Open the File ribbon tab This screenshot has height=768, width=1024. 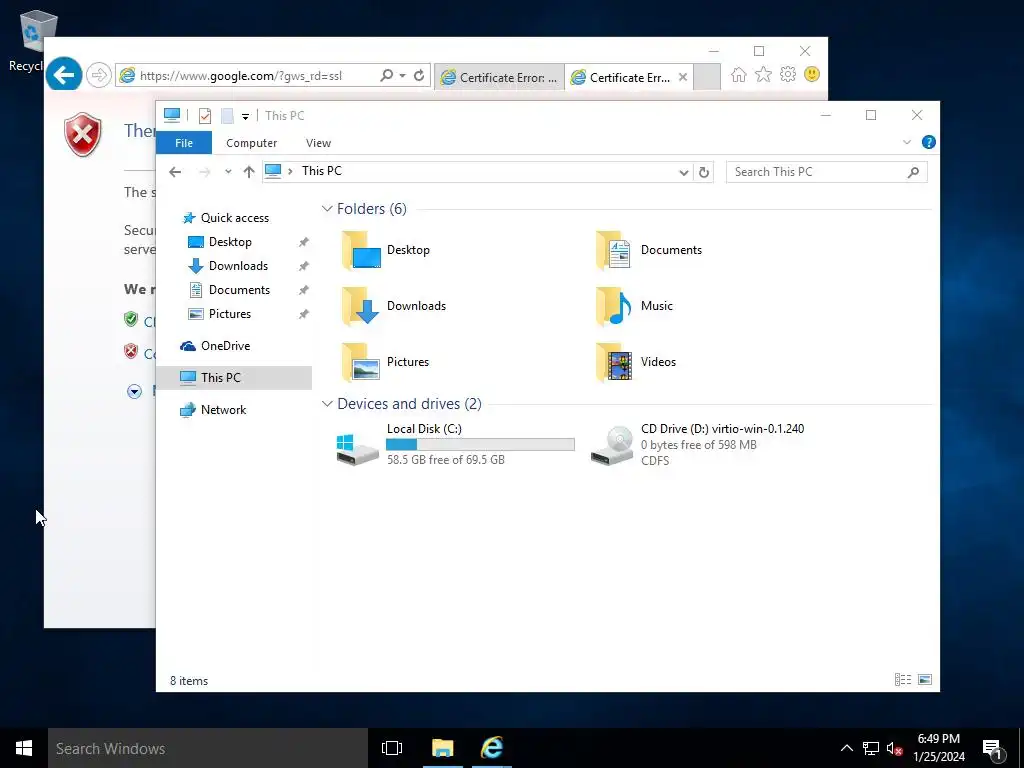(x=184, y=142)
